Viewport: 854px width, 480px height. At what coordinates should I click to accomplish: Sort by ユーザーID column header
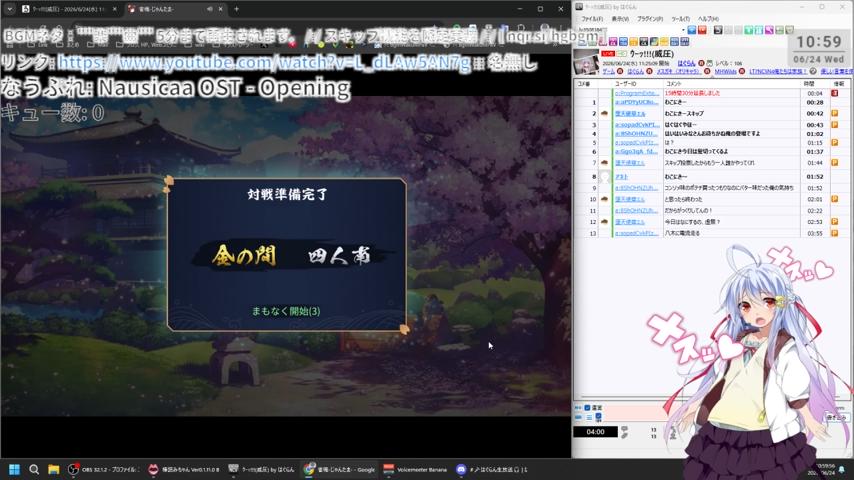point(625,83)
